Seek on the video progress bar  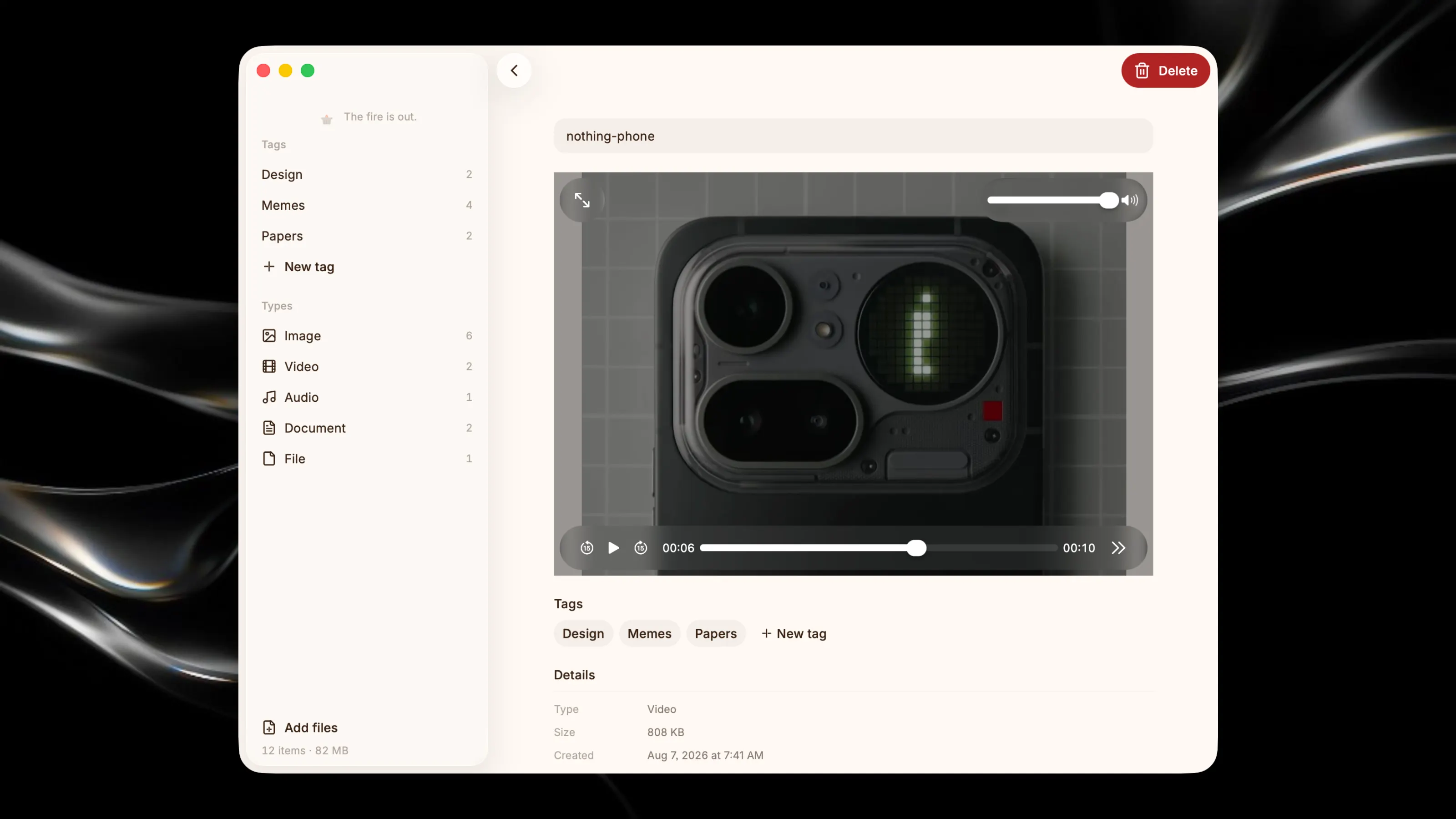[878, 548]
